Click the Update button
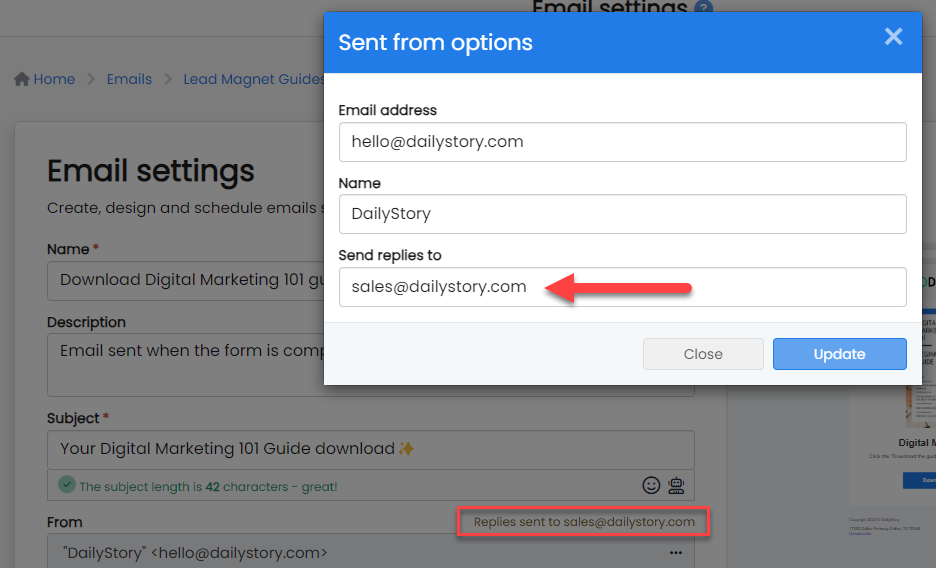 pyautogui.click(x=839, y=354)
